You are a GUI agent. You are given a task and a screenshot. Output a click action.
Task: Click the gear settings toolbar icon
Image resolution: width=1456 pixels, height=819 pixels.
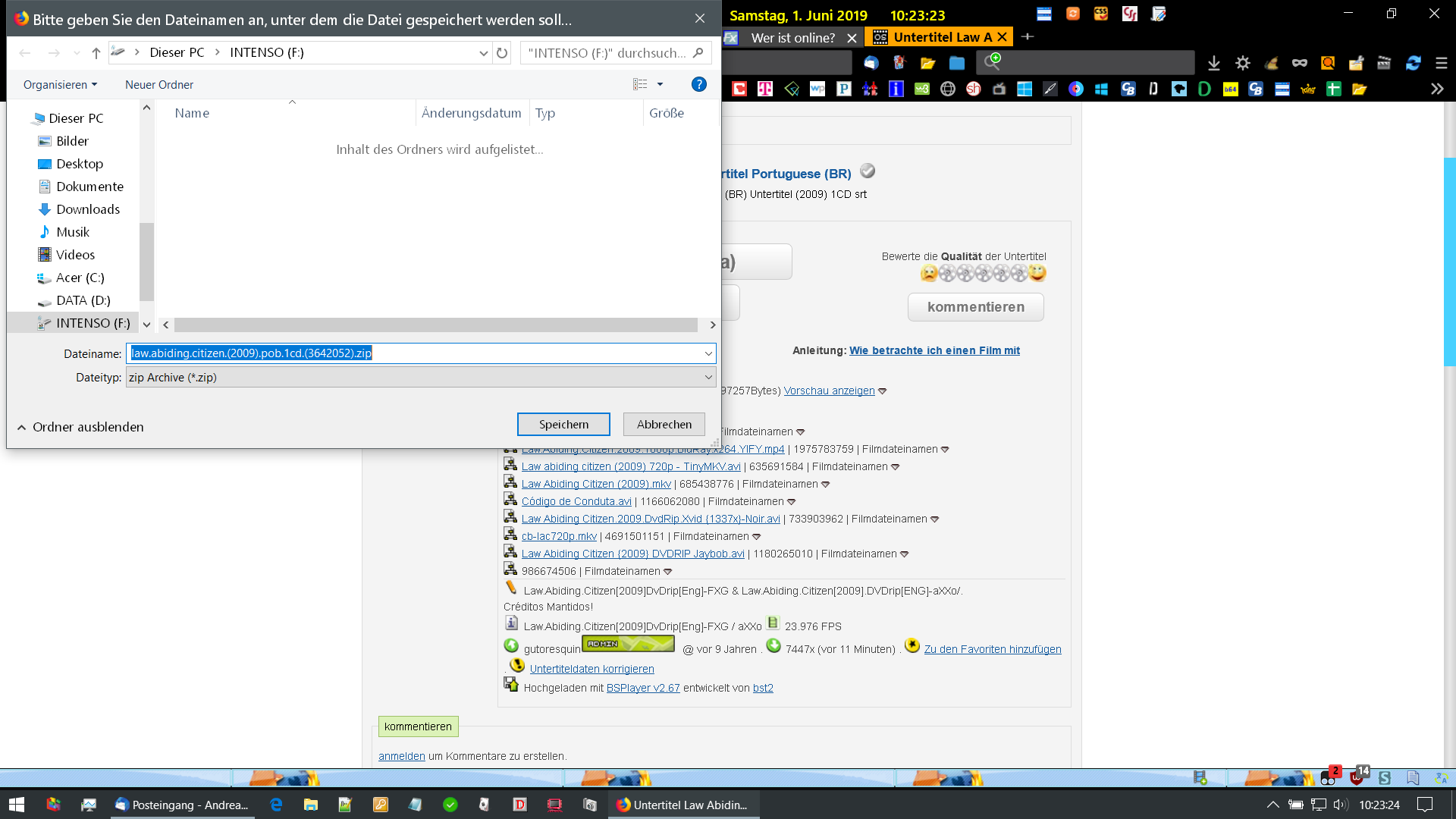[x=1242, y=63]
